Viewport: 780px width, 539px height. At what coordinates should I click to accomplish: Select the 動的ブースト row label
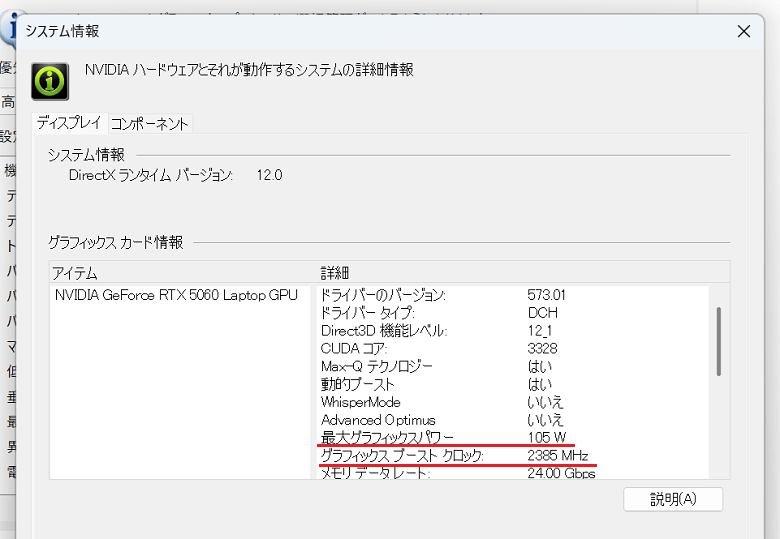tap(357, 384)
